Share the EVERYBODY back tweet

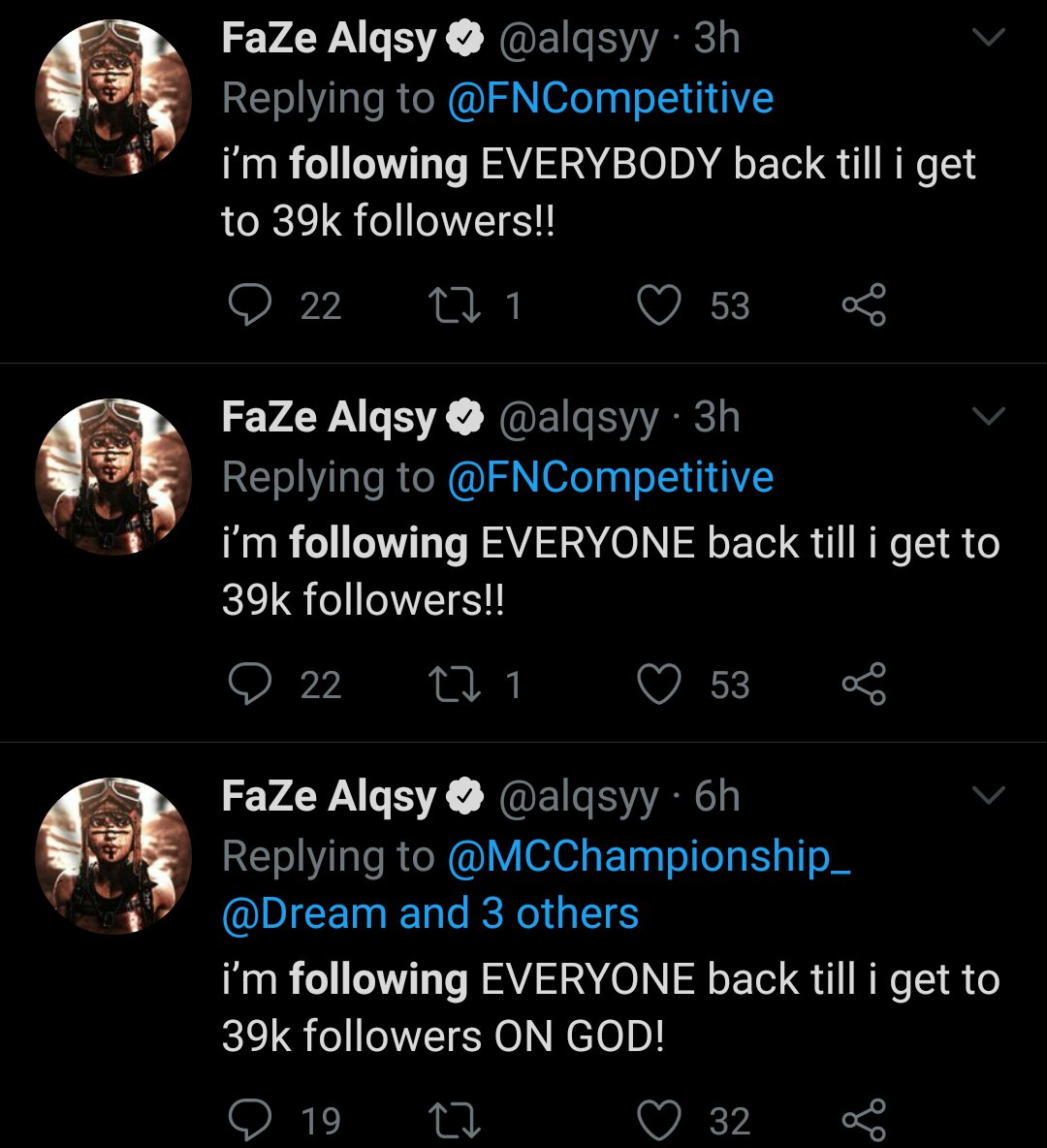pos(863,305)
